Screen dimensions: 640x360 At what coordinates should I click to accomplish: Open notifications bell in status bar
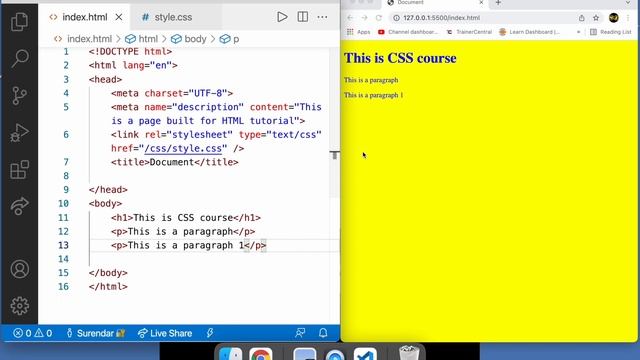323,333
